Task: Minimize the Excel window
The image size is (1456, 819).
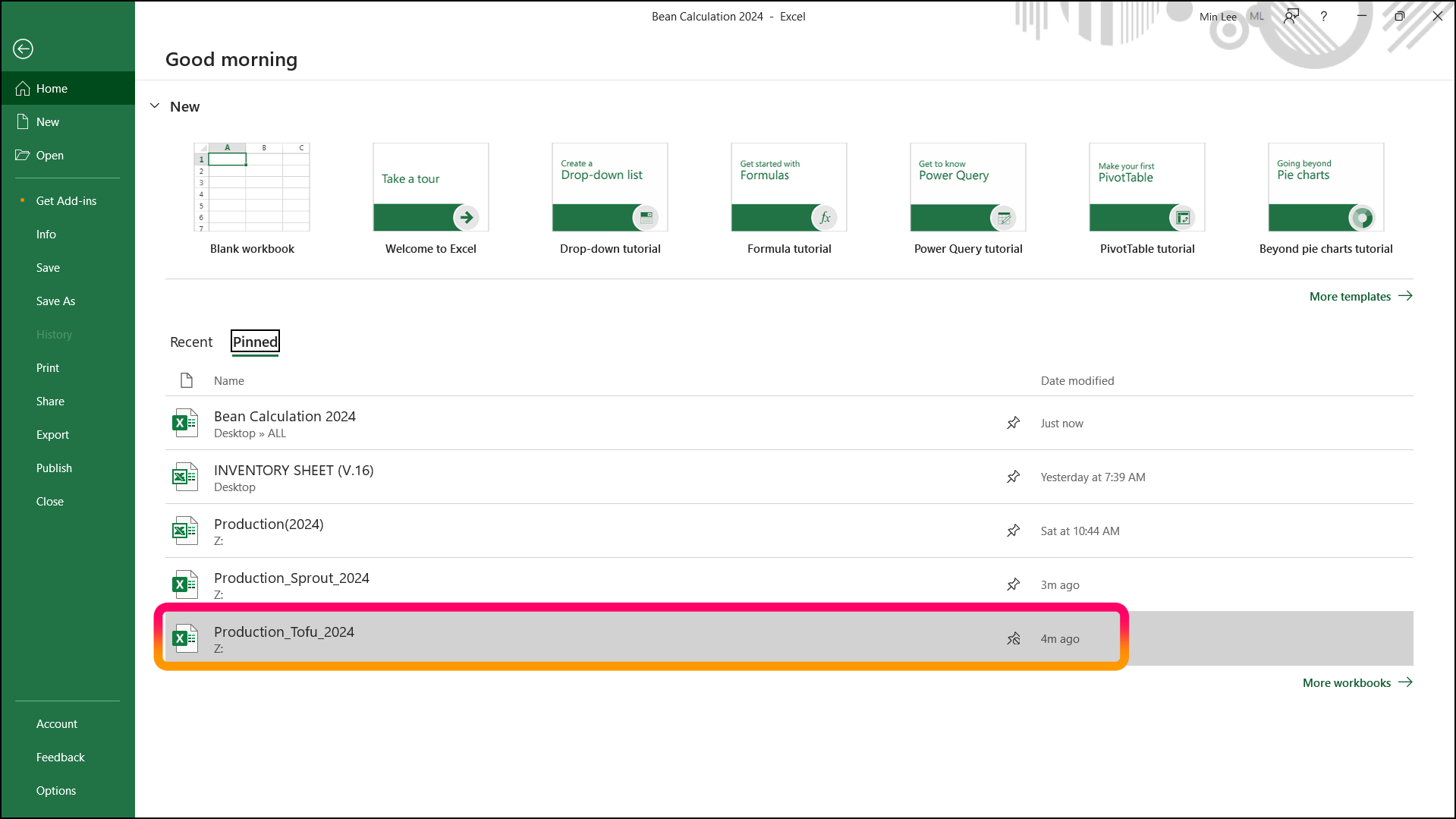Action: pyautogui.click(x=1362, y=16)
